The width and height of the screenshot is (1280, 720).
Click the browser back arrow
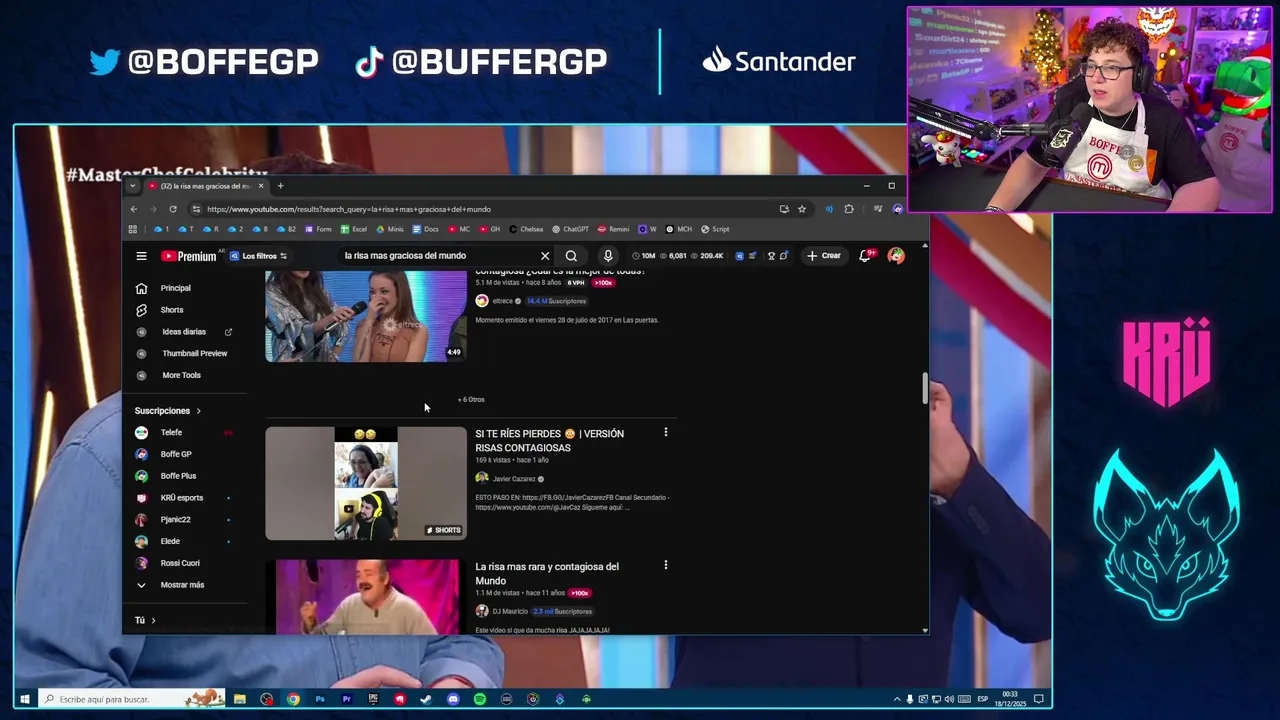[134, 209]
